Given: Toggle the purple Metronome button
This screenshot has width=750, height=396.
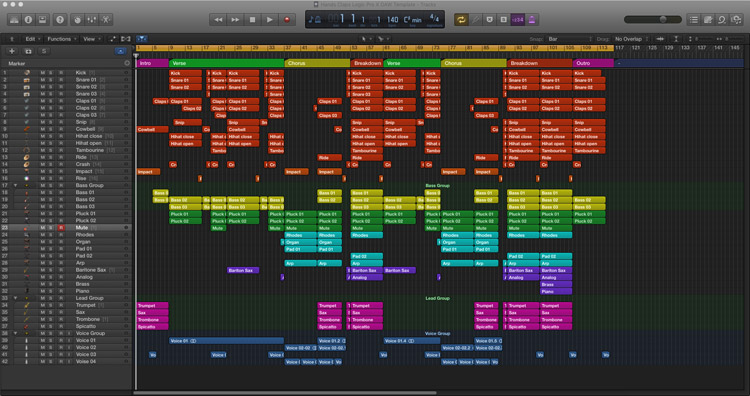Looking at the screenshot, I should click(532, 20).
